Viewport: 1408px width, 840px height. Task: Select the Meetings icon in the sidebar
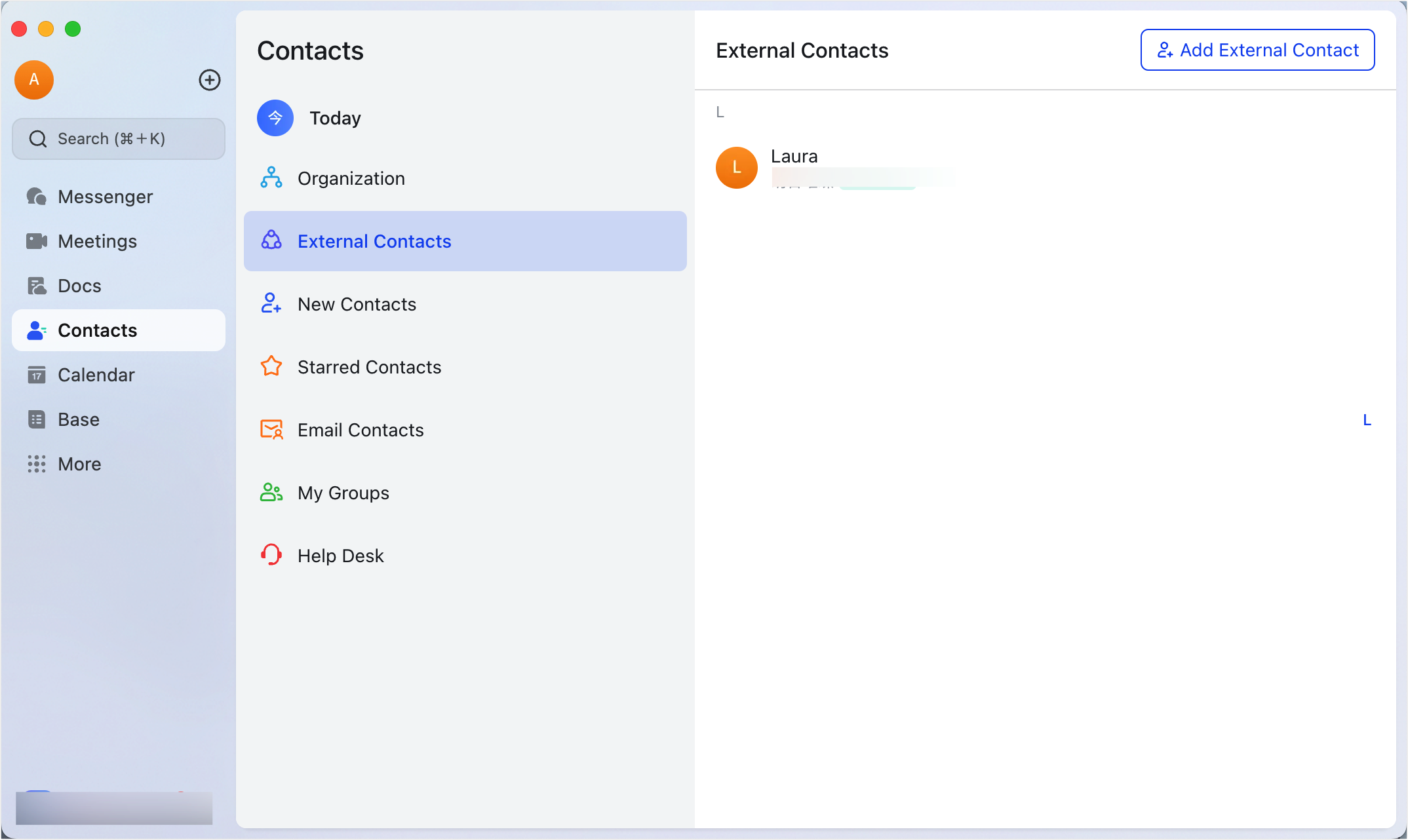point(37,241)
